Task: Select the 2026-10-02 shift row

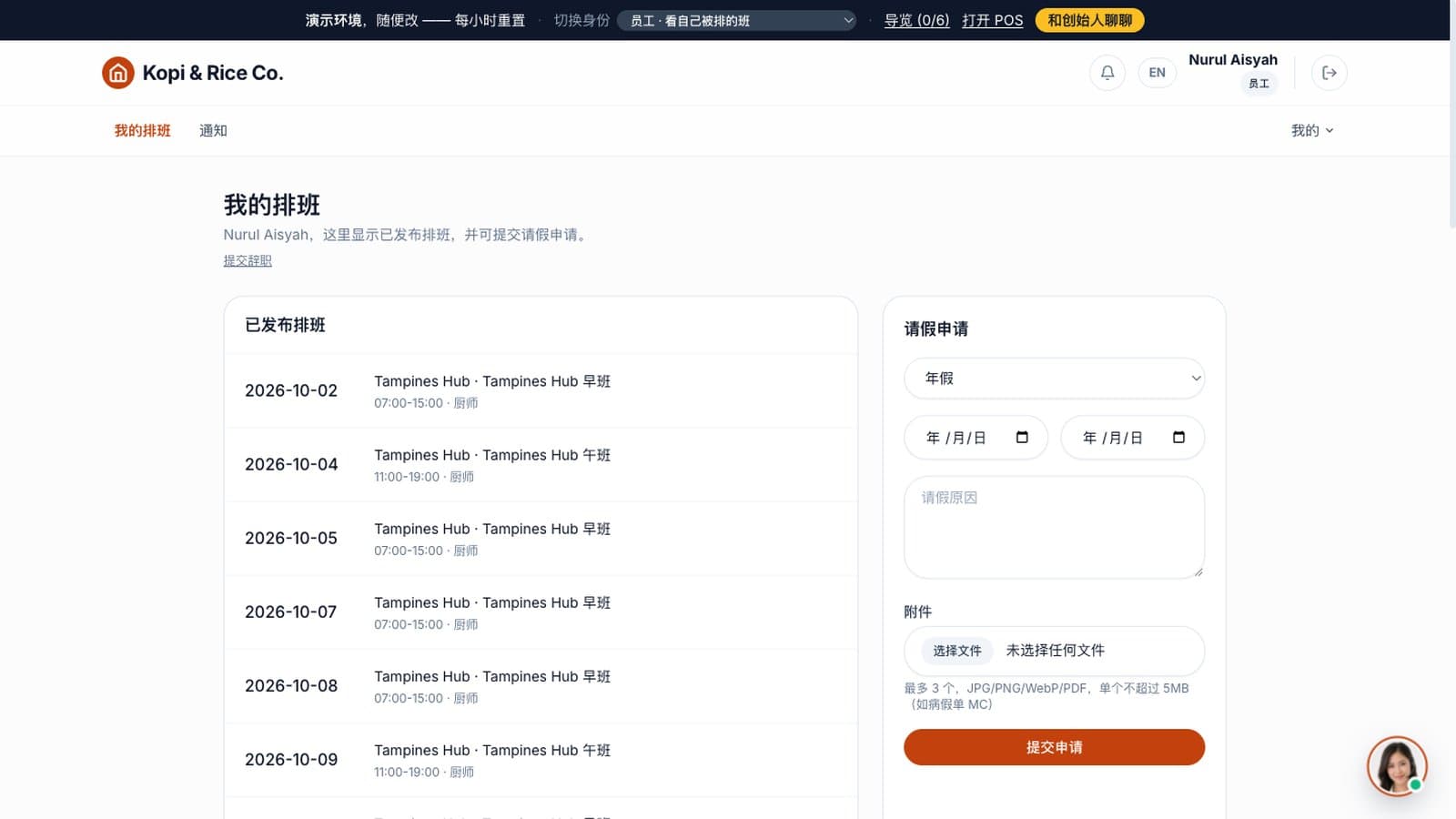Action: (541, 391)
